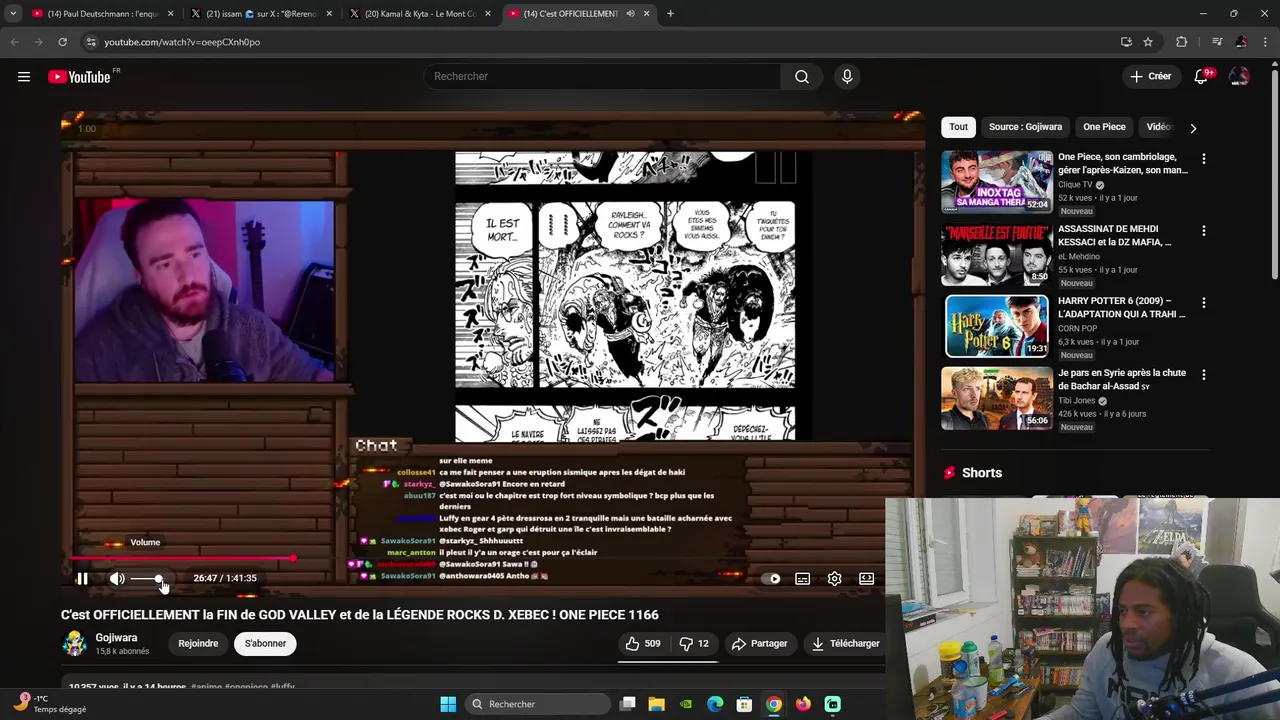Open player settings gear

pyautogui.click(x=834, y=579)
